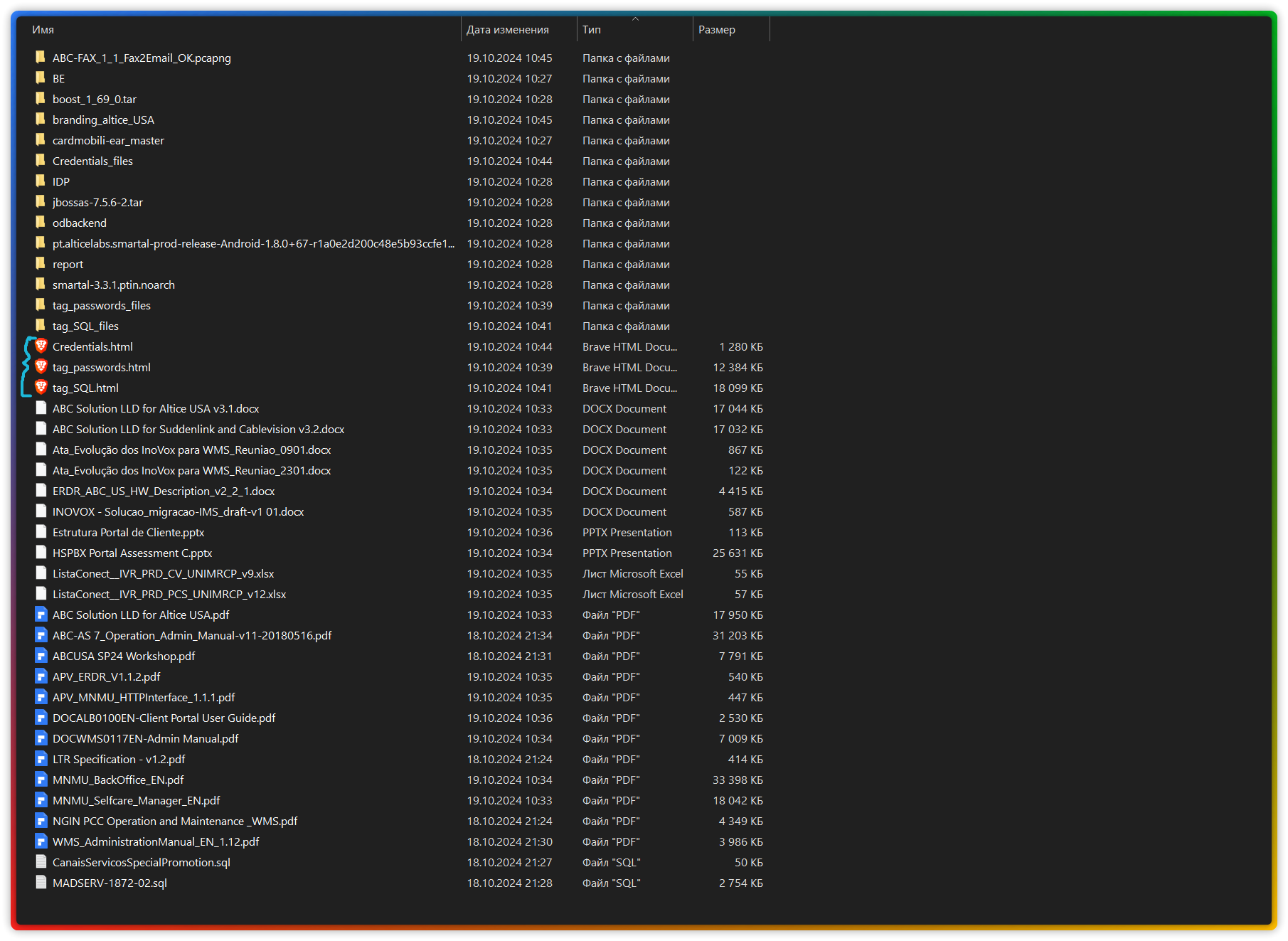Select INOVOX - Solucao_migracao-IMS_draft-v1 01.docx
1288x941 pixels.
pyautogui.click(x=178, y=511)
